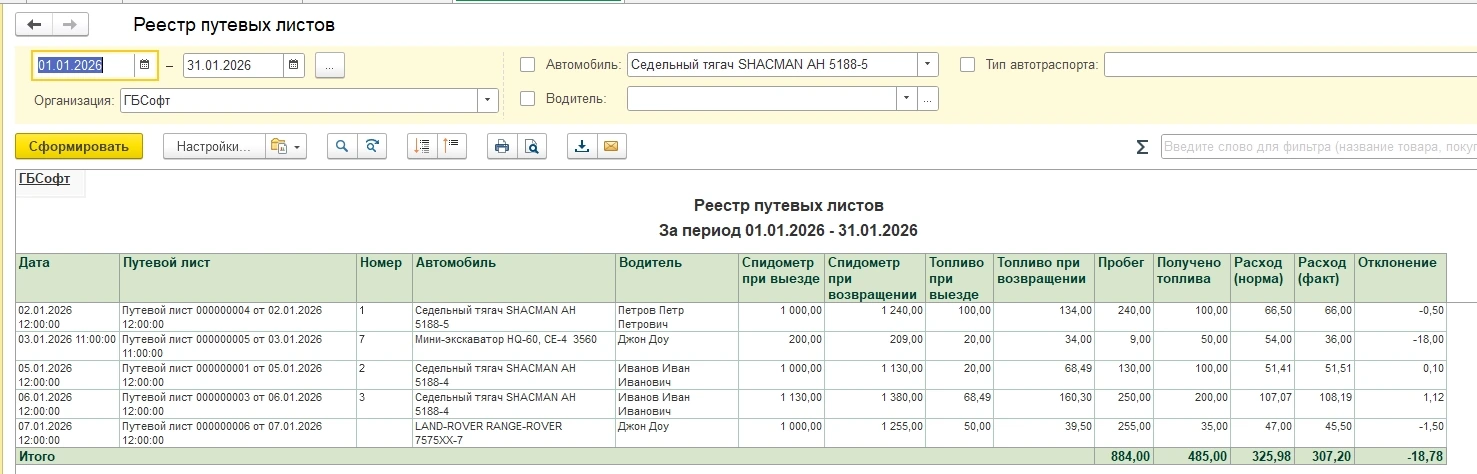Send report by email envelope icon
The width and height of the screenshot is (1477, 474).
point(609,146)
